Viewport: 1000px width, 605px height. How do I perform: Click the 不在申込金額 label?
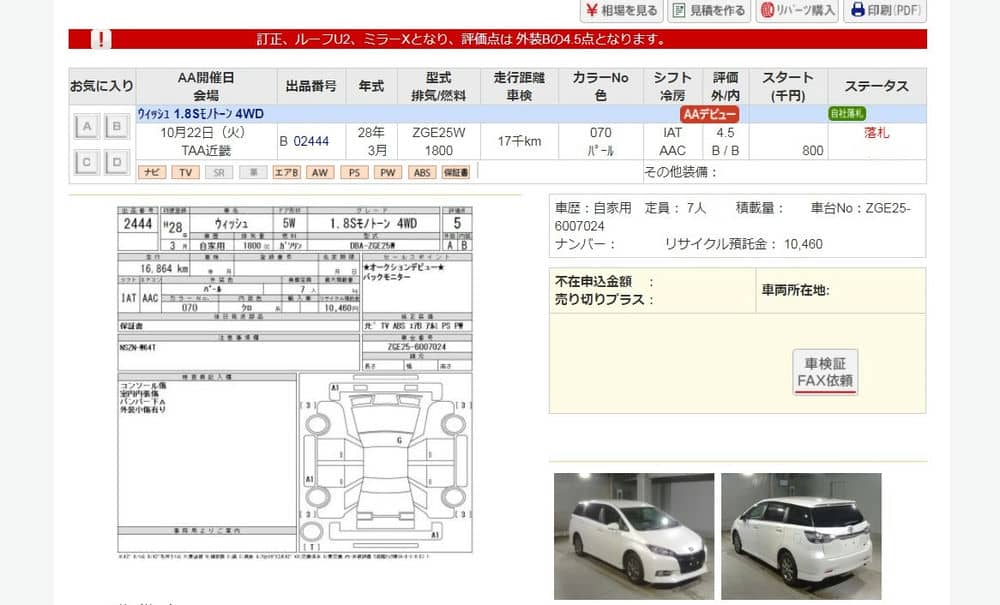coord(593,281)
